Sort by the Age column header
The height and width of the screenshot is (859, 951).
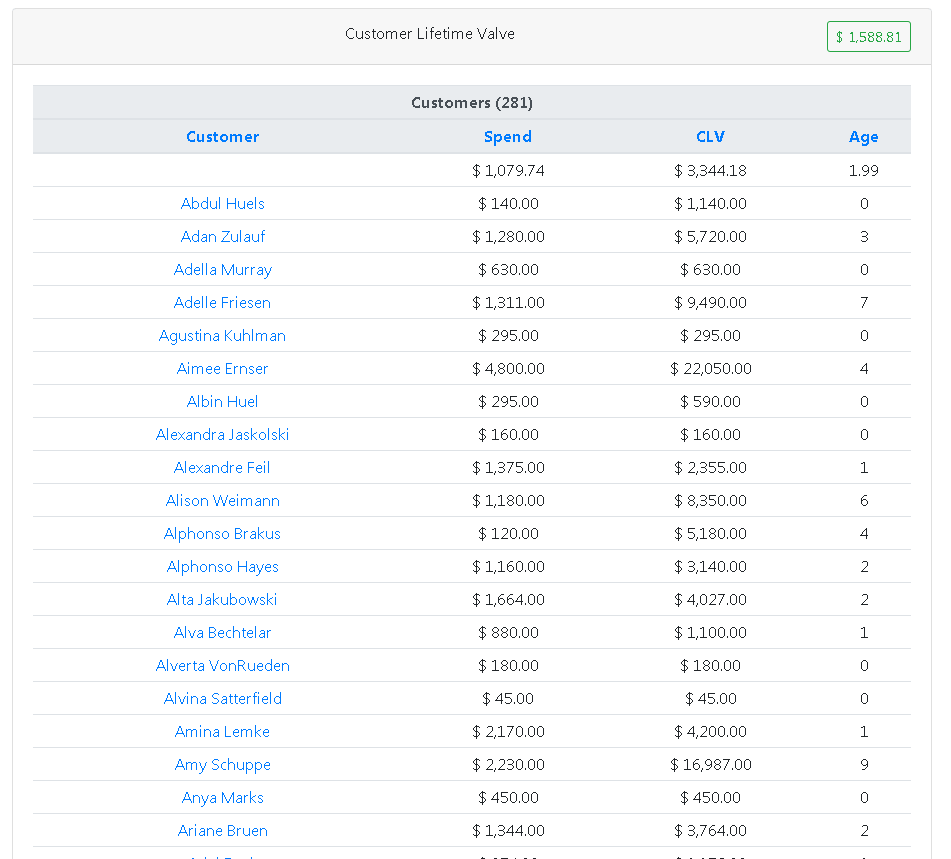pyautogui.click(x=863, y=137)
